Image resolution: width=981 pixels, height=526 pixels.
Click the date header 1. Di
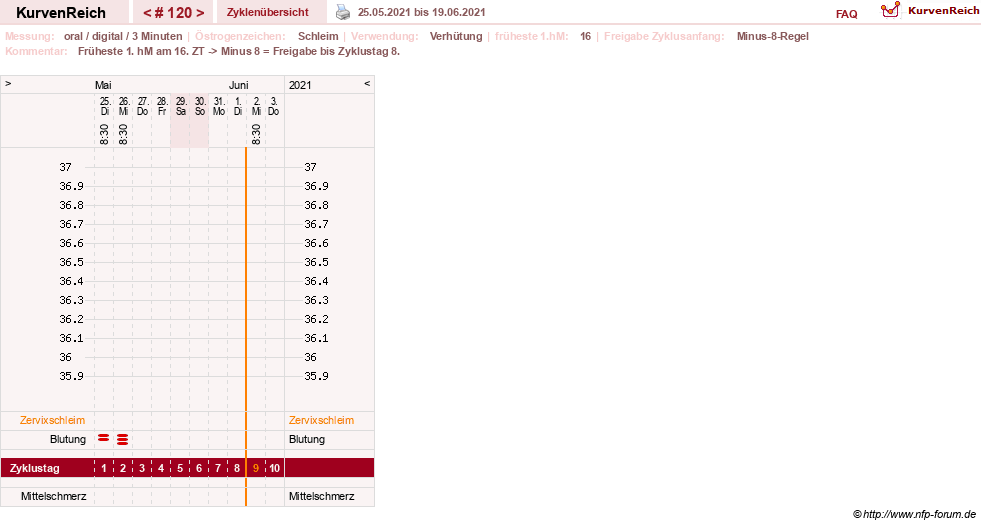click(x=238, y=106)
